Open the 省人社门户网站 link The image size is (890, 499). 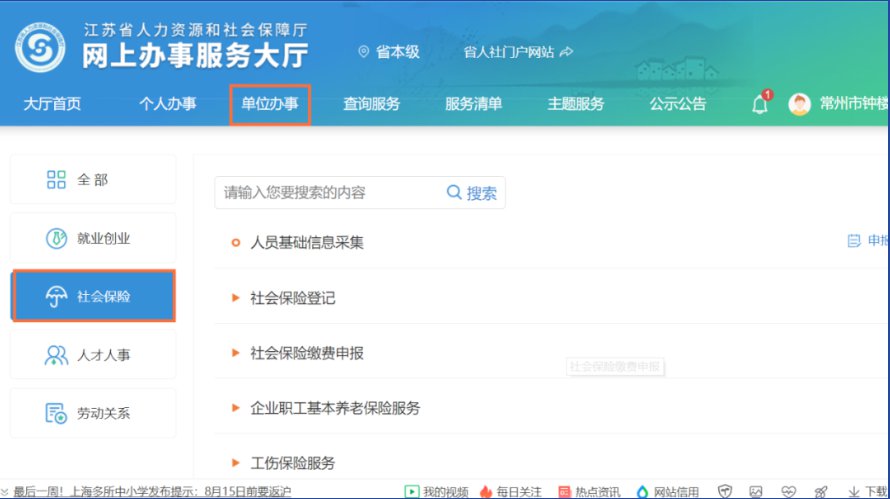pyautogui.click(x=517, y=52)
